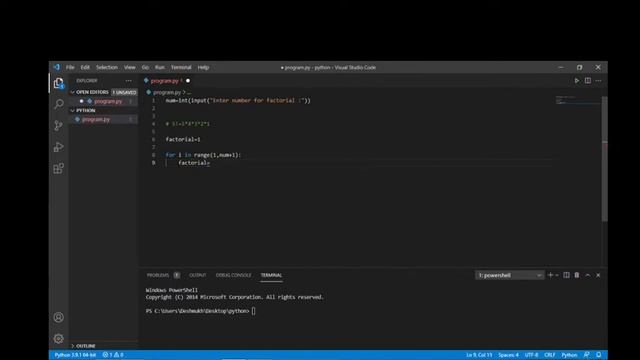The width and height of the screenshot is (640, 360).
Task: Open the powershell terminal selector dropdown
Action: point(509,275)
